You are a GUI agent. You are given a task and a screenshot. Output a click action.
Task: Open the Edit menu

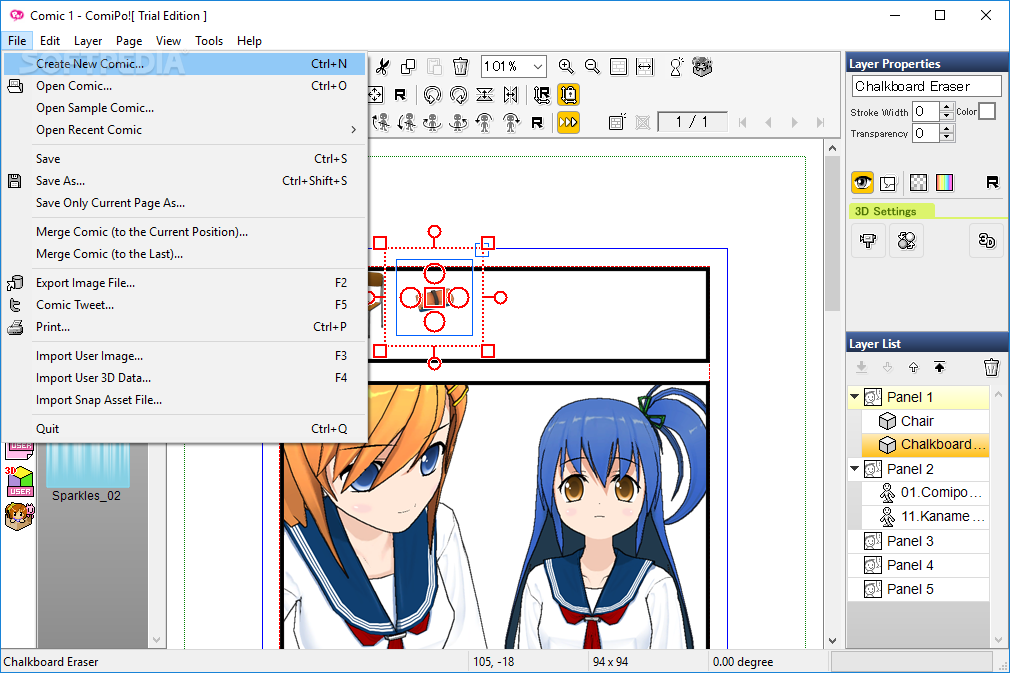(50, 41)
